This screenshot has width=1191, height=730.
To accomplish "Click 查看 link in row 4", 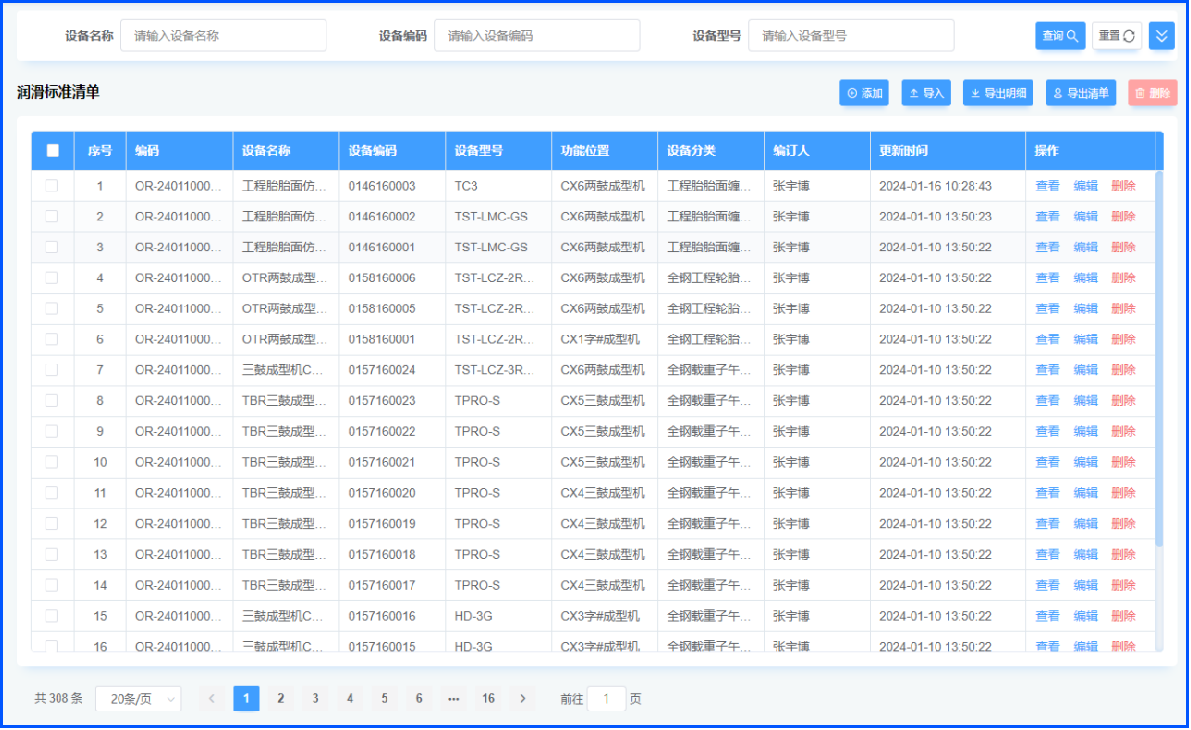I will click(x=1047, y=278).
